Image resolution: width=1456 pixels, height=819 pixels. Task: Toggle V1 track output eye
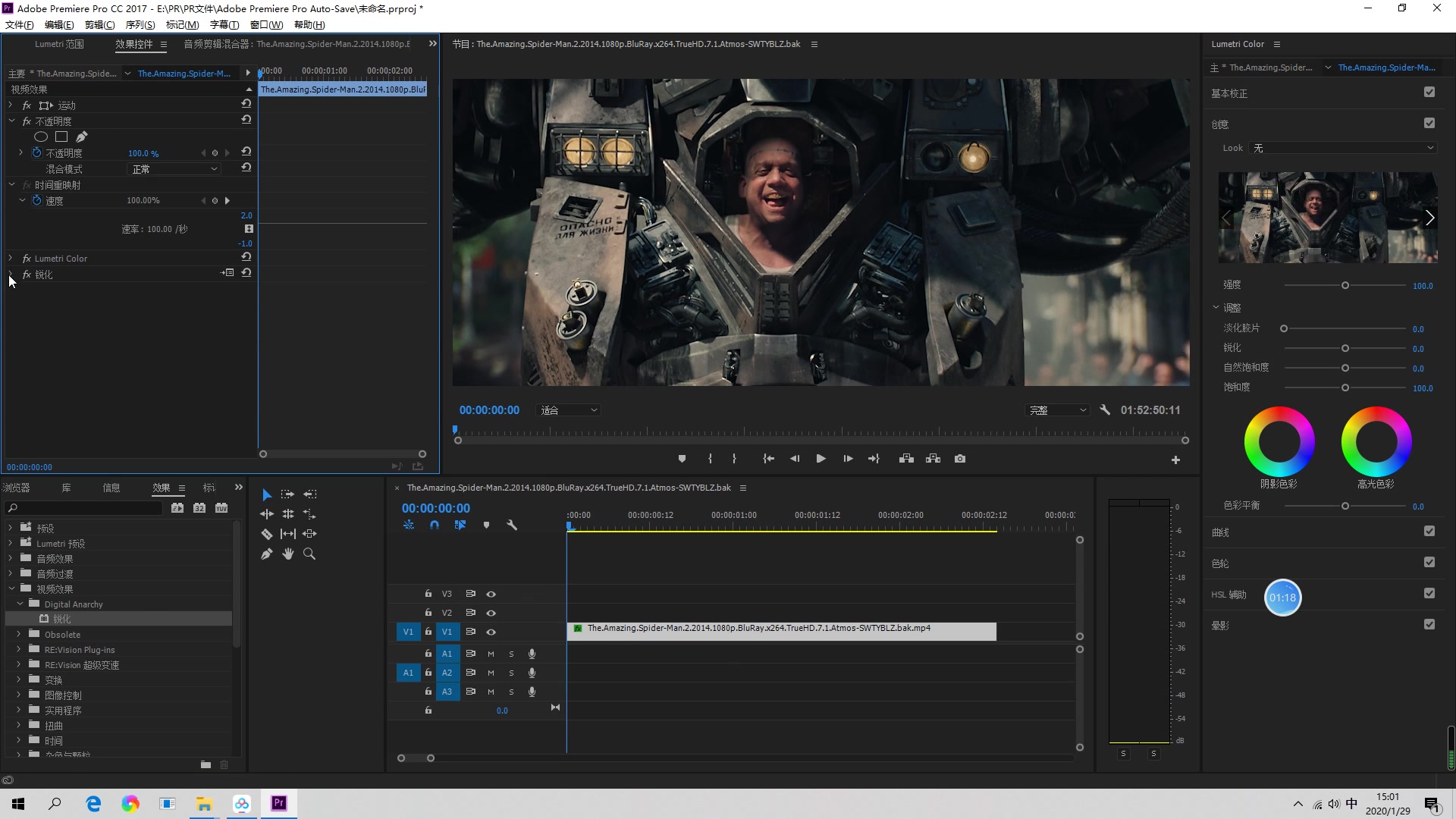click(x=491, y=632)
